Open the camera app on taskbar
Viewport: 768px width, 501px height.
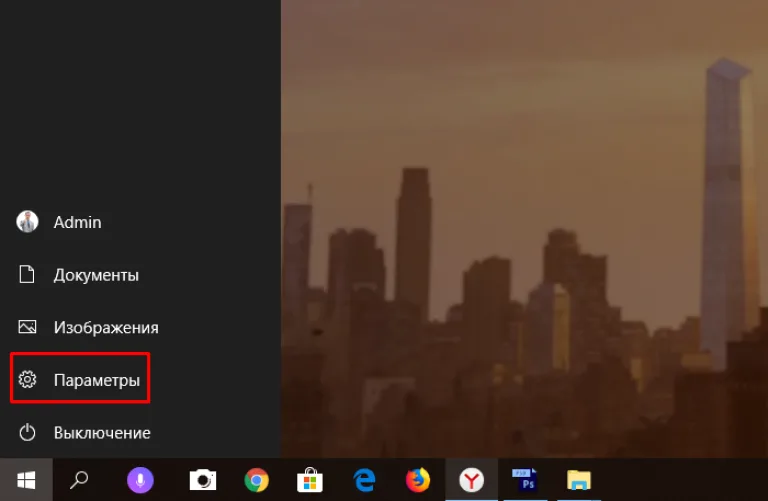point(203,480)
